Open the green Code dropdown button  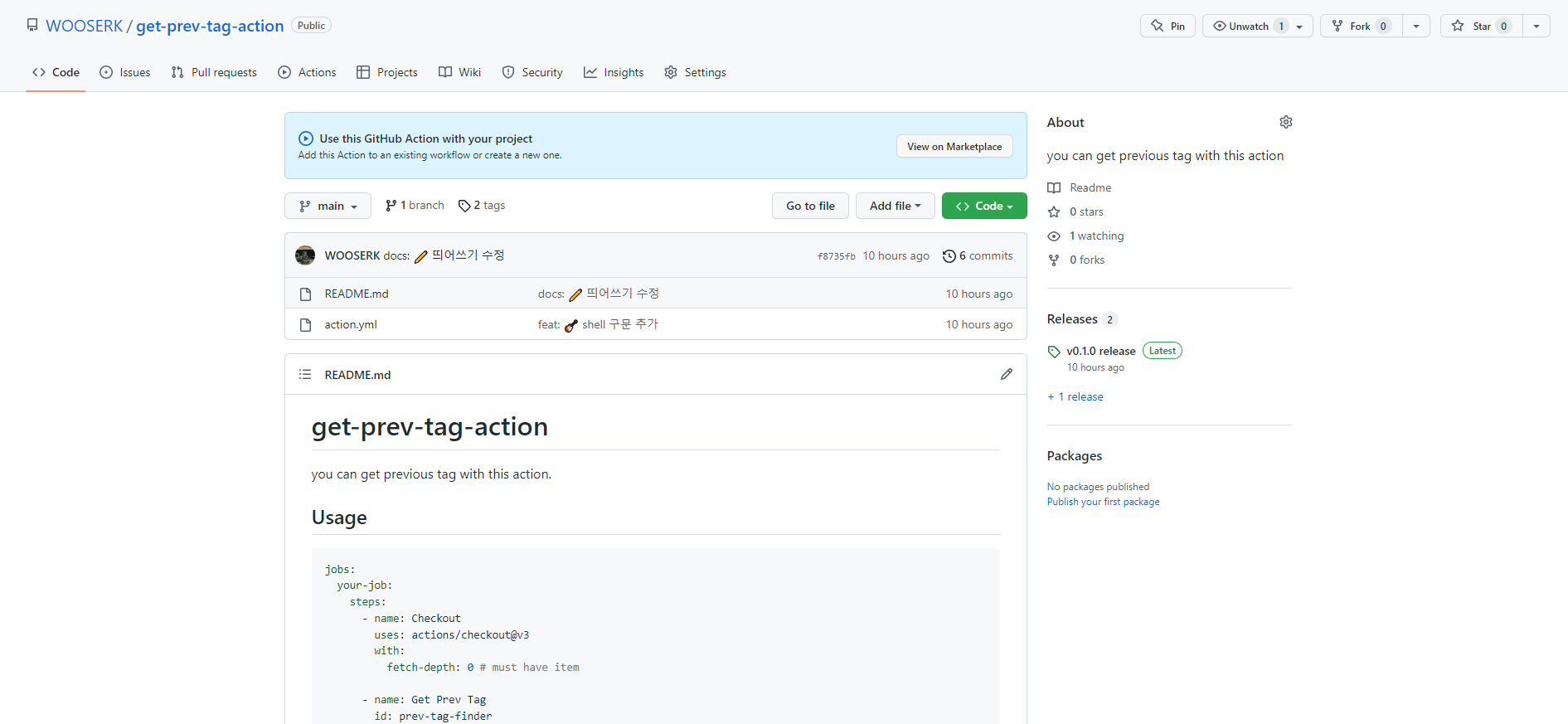click(x=984, y=206)
